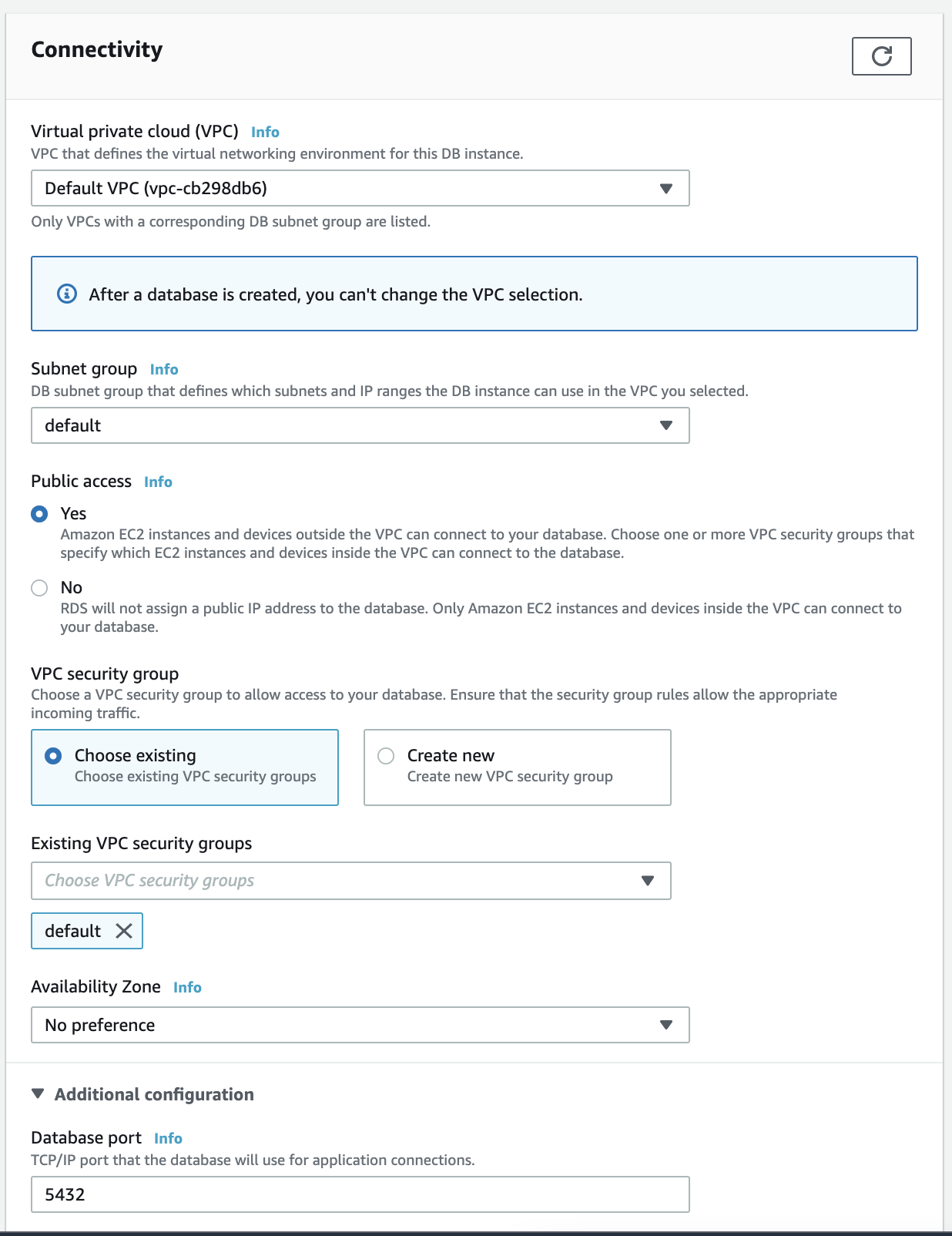The width and height of the screenshot is (952, 1236).
Task: Remove the default security group tag
Action: point(124,931)
